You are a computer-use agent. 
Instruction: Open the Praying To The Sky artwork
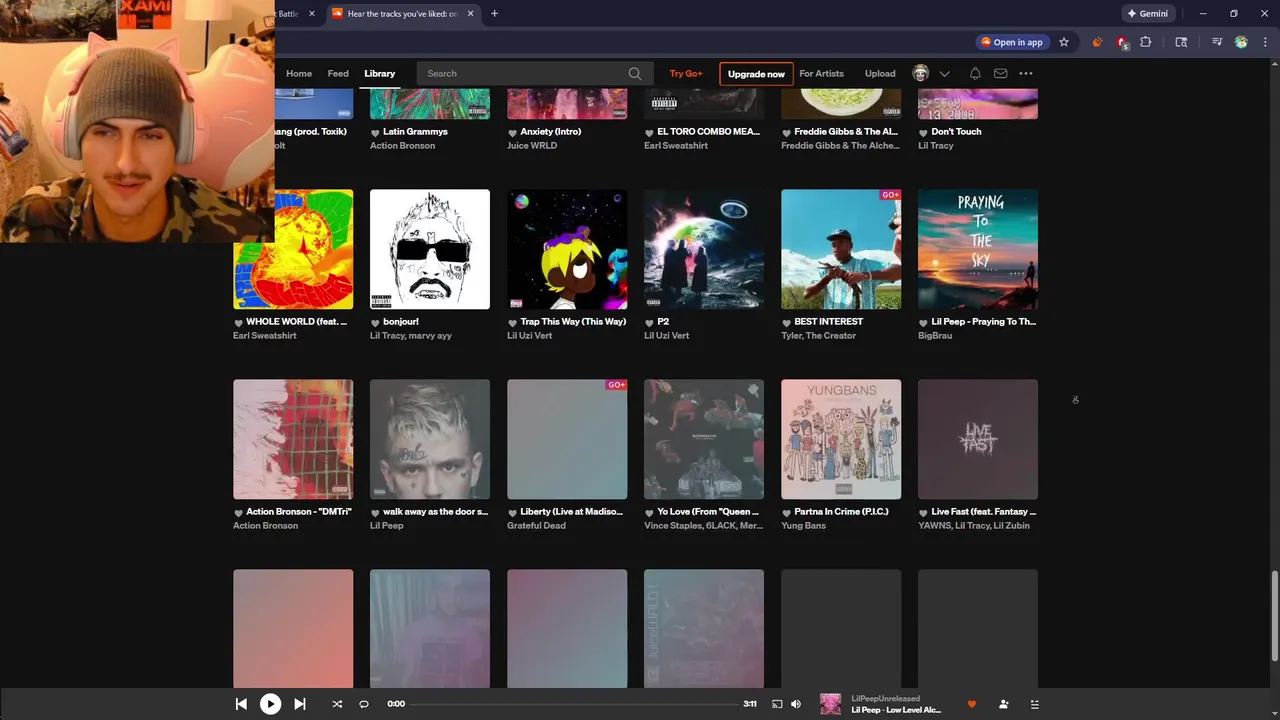pyautogui.click(x=978, y=249)
